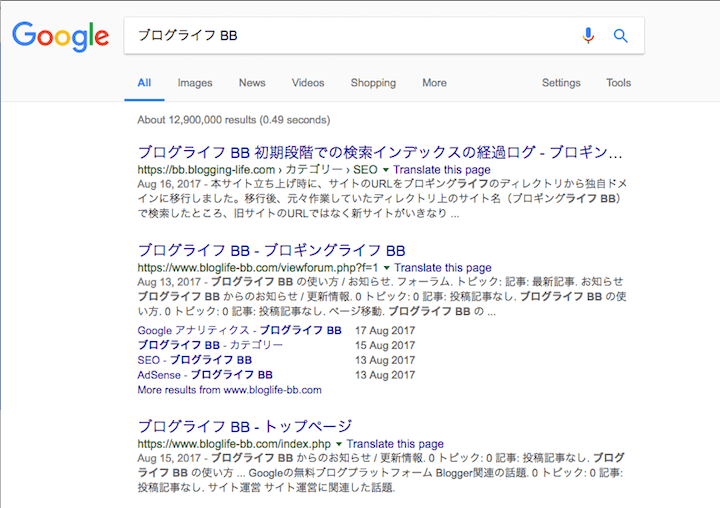
Task: Click snippet text starting Aug 15, 2017
Action: click(x=381, y=472)
